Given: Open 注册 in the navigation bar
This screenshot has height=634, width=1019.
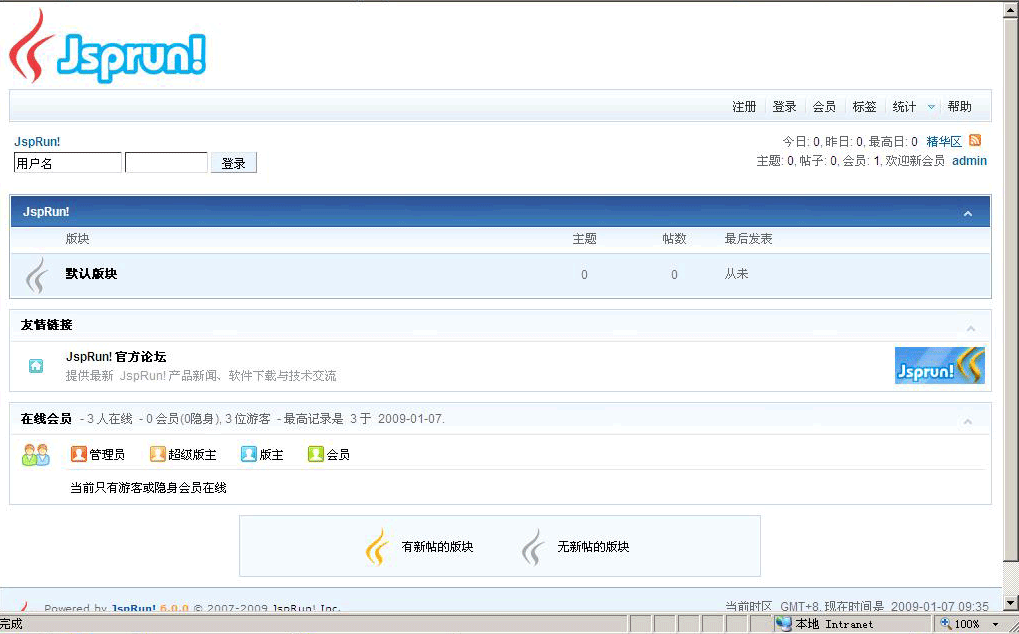Looking at the screenshot, I should [744, 107].
